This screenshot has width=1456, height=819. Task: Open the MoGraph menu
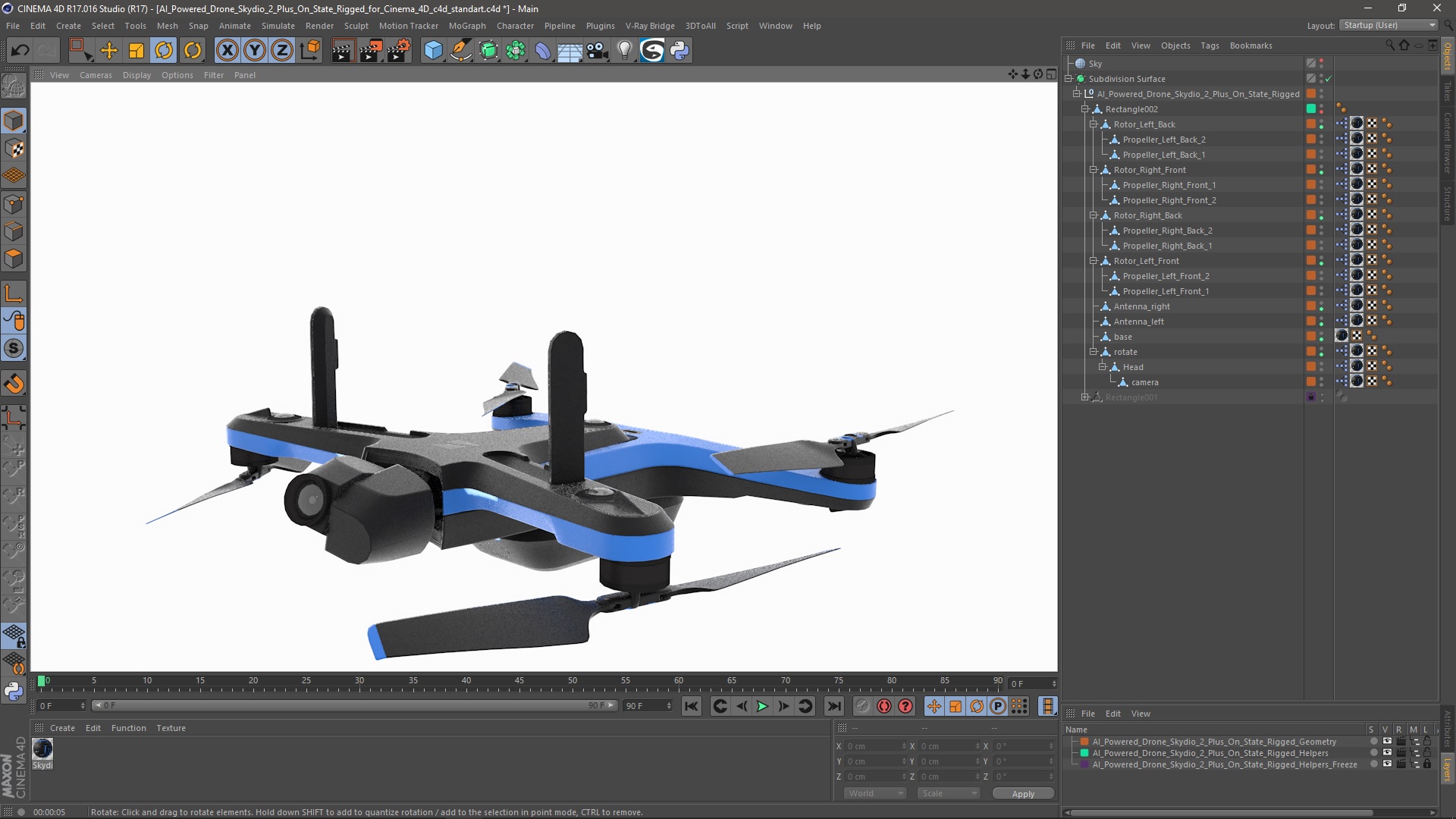(x=467, y=26)
